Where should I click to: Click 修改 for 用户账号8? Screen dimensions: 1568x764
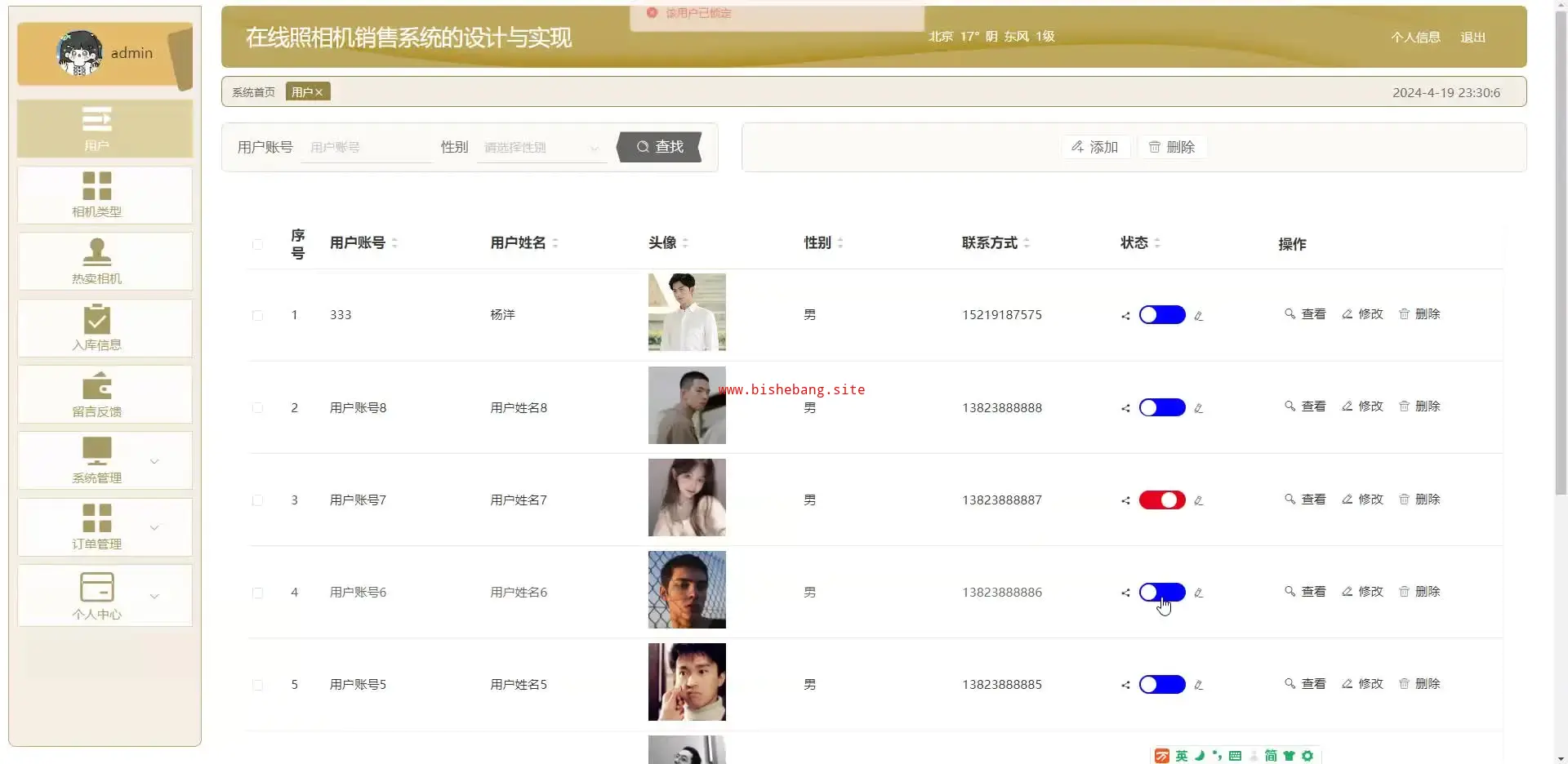pyautogui.click(x=1362, y=406)
